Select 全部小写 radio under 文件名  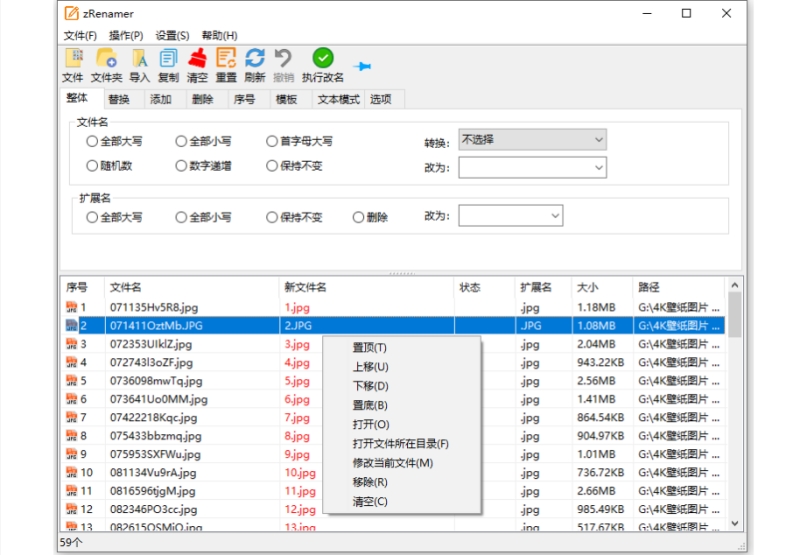pos(181,141)
